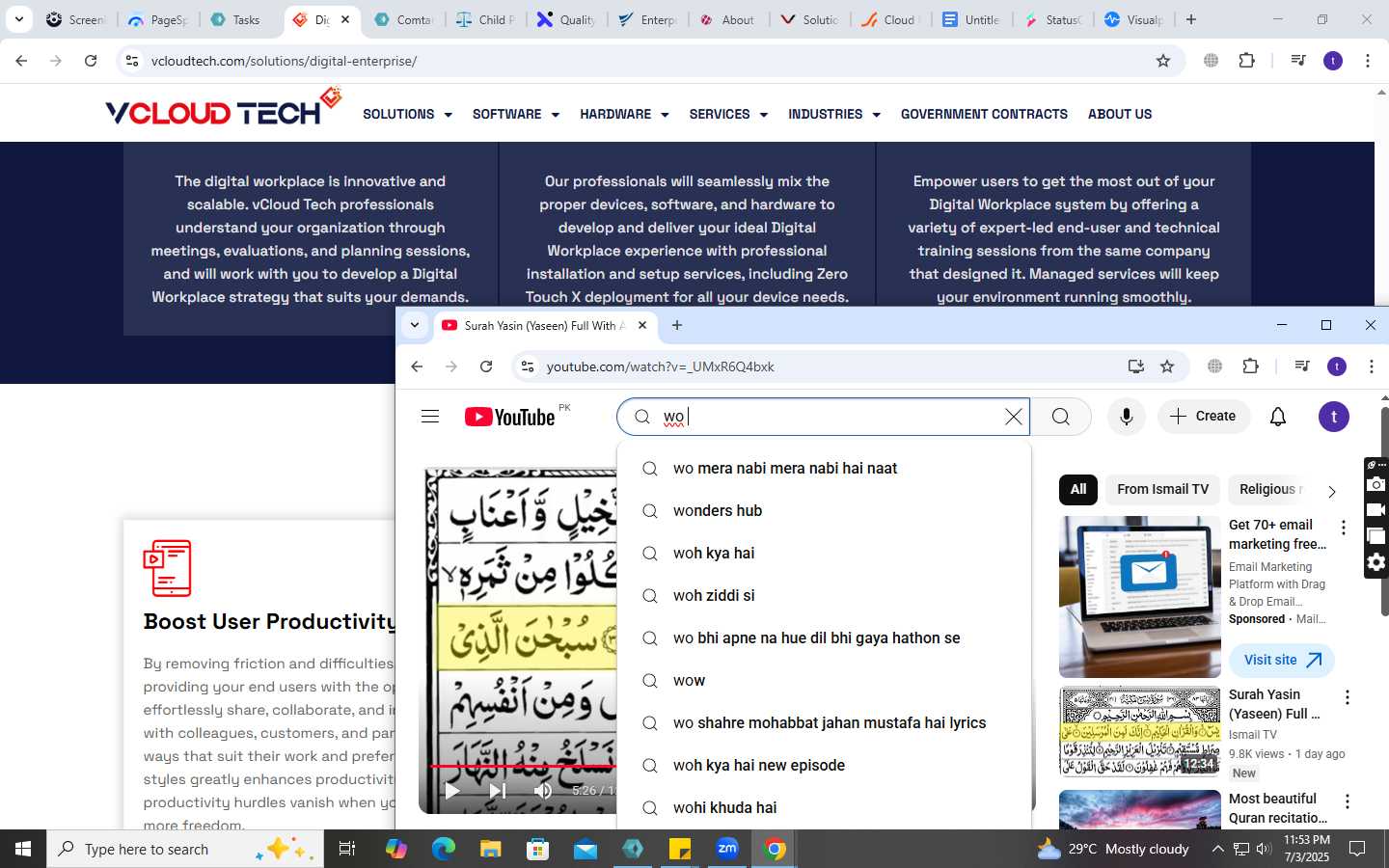1389x868 pixels.
Task: Choose 'wo shahre mohabbat jahan mustafa hai lyrics'
Action: (x=824, y=722)
